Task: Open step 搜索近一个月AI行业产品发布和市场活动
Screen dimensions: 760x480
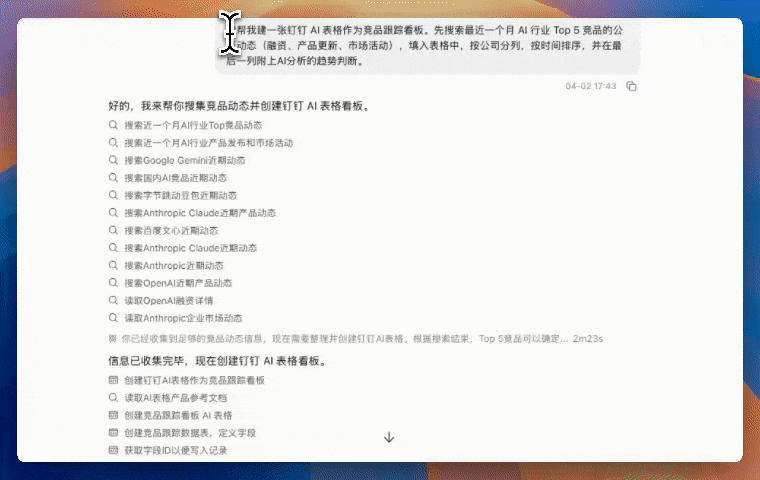Action: pos(209,143)
